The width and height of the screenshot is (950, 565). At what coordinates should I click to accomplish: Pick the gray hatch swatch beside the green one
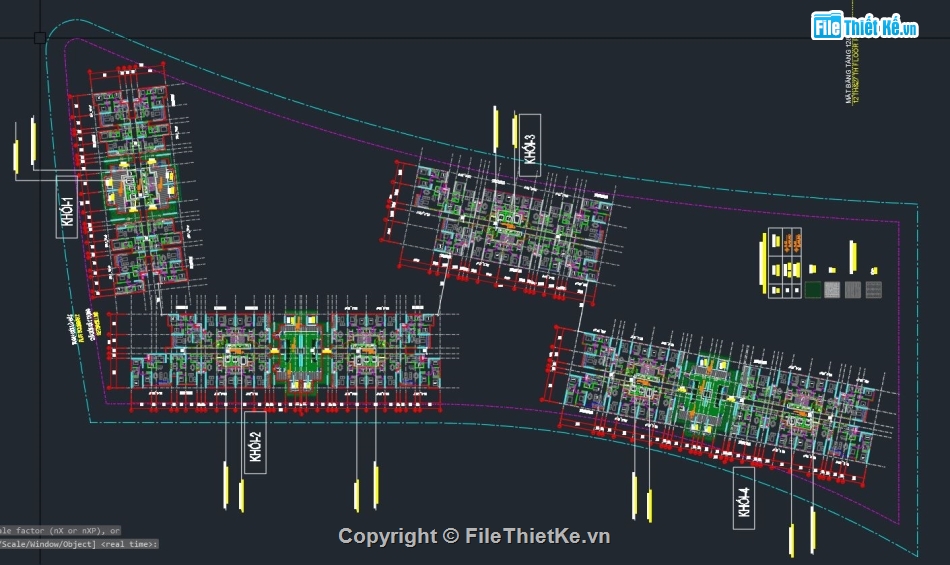click(x=832, y=289)
